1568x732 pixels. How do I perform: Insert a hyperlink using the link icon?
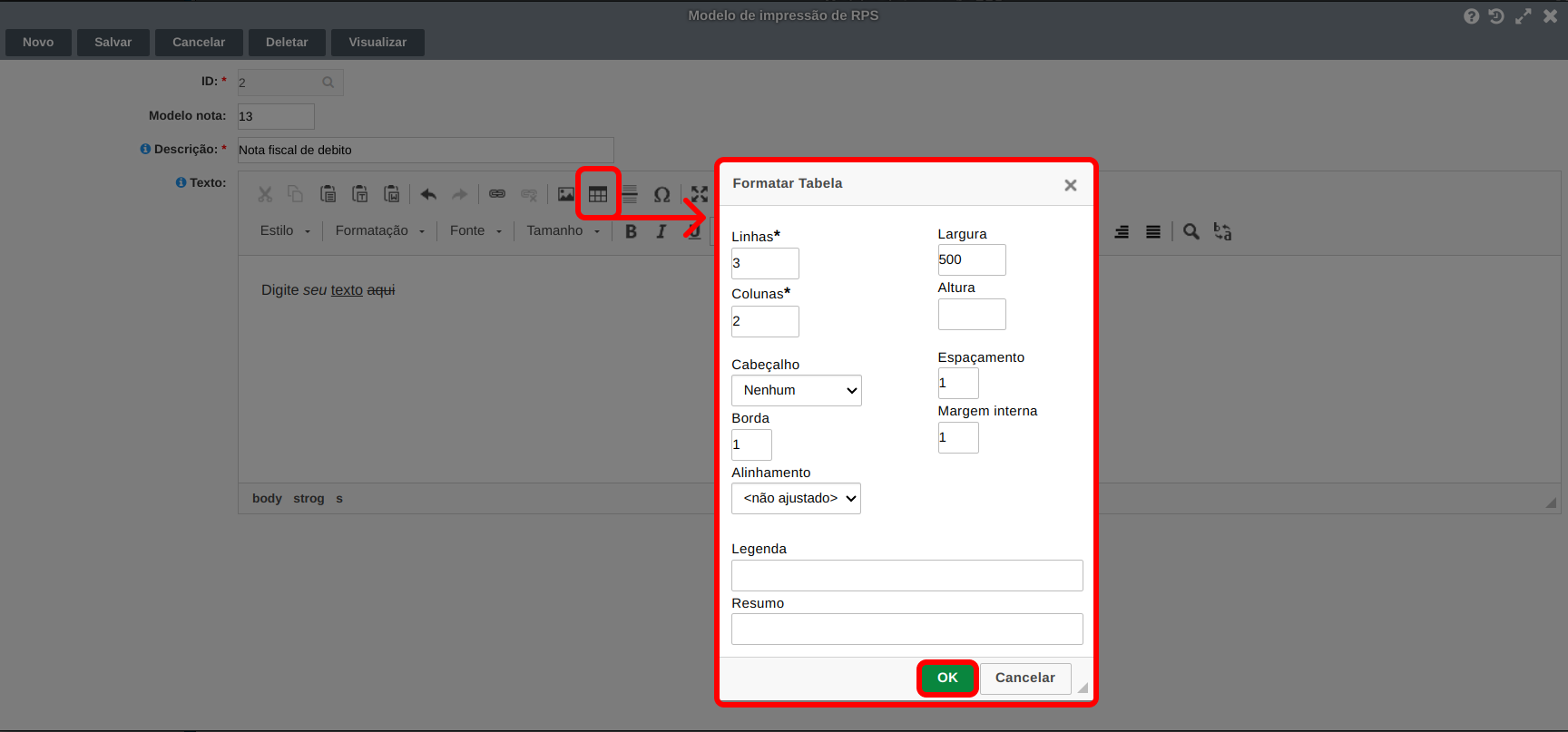click(497, 194)
